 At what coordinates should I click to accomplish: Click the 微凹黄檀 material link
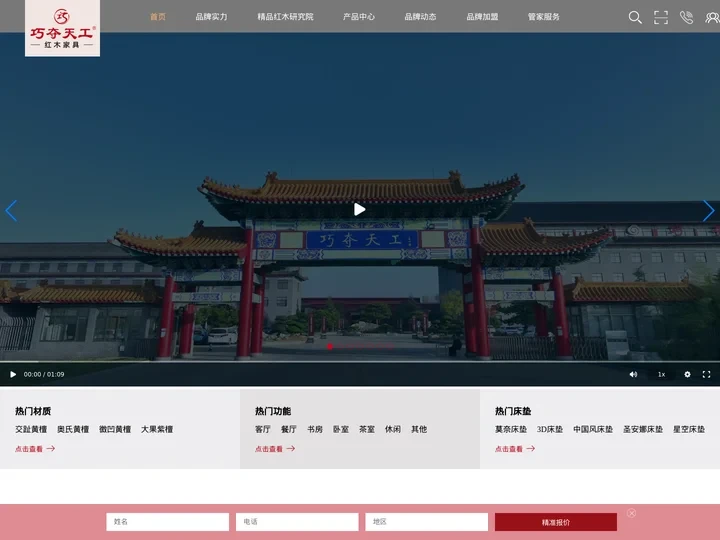tap(115, 429)
